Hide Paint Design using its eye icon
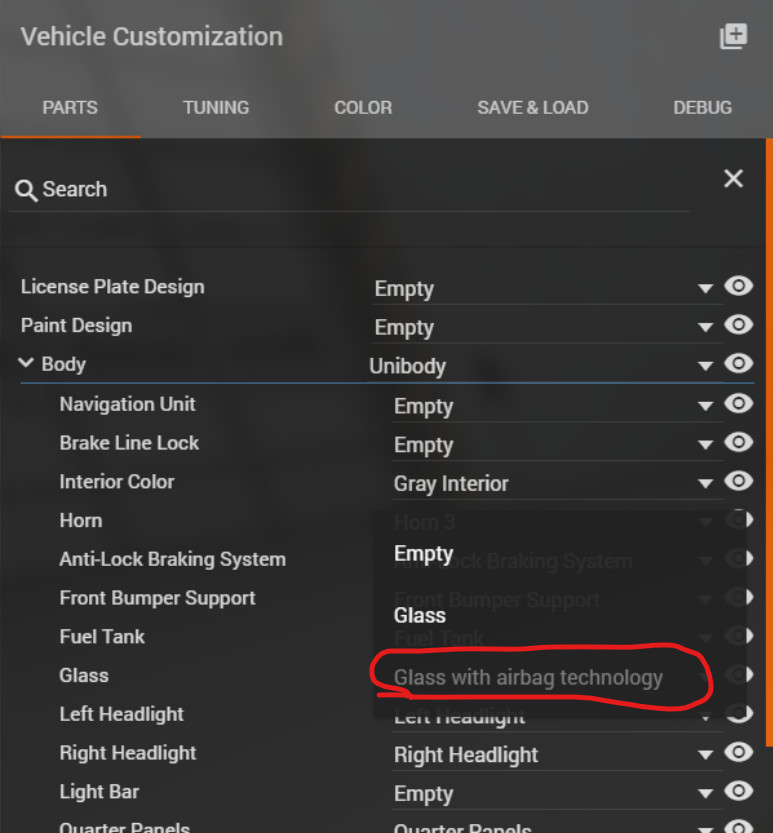 pos(738,325)
